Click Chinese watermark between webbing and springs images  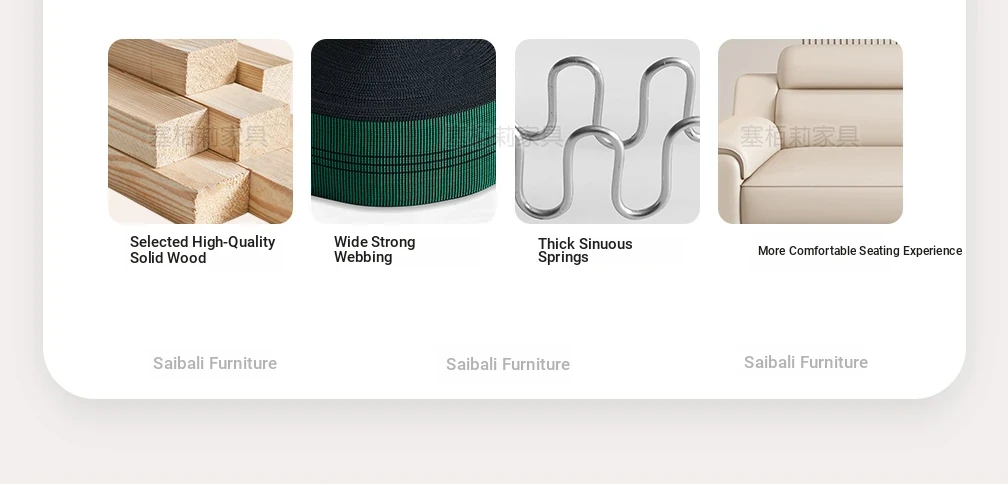[504, 136]
